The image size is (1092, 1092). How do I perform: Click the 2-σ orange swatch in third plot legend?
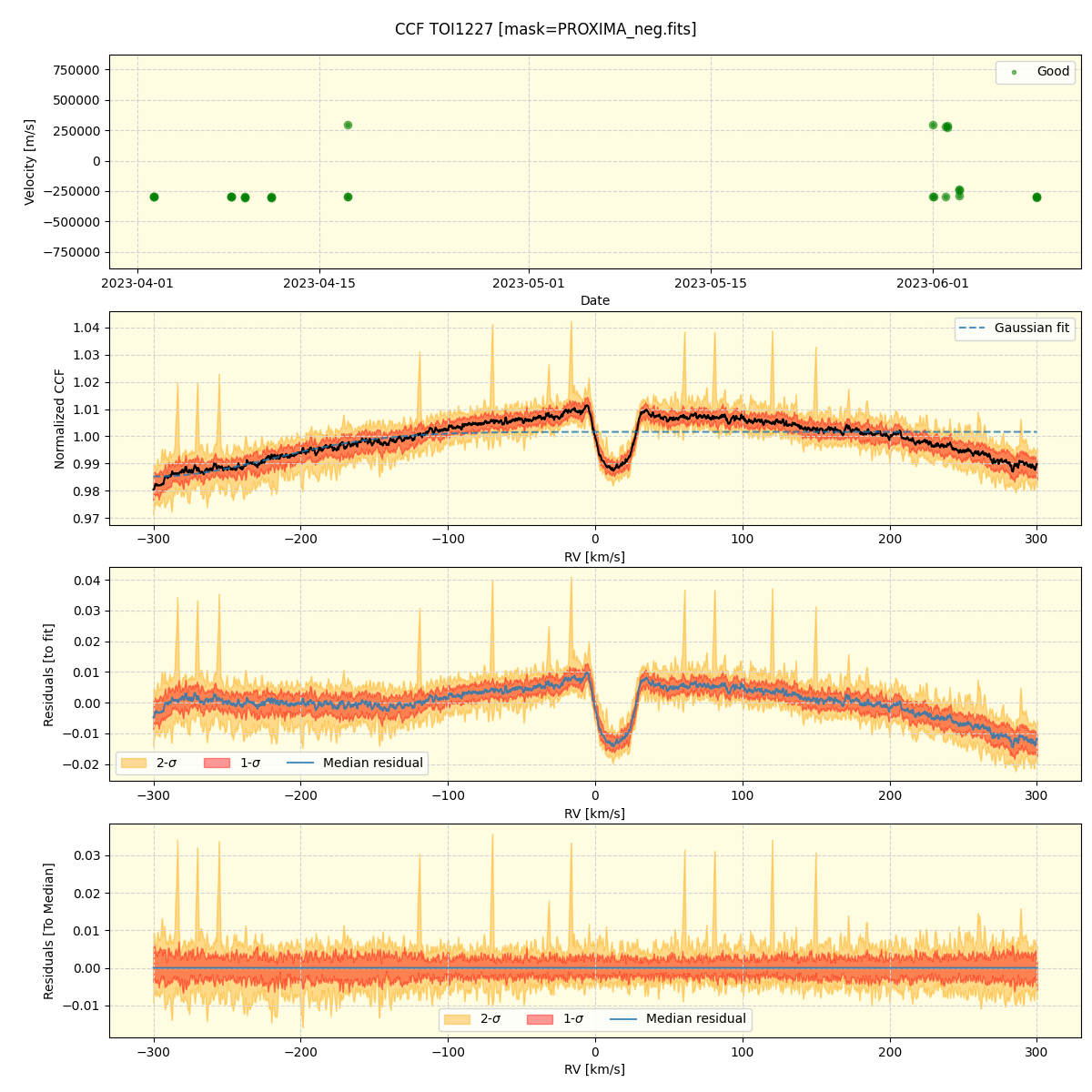(x=134, y=763)
